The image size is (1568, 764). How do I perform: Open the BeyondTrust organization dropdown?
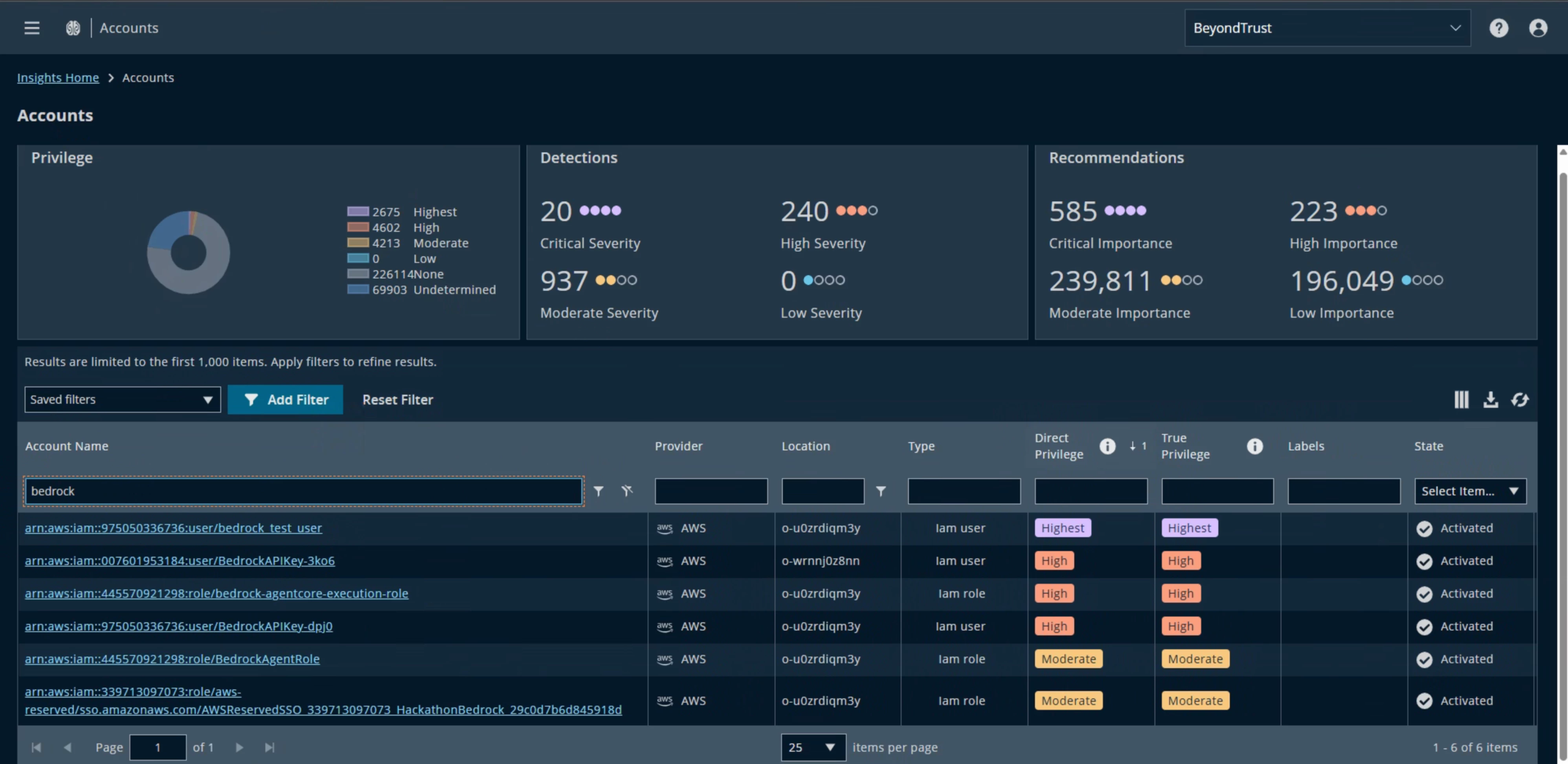(1327, 28)
